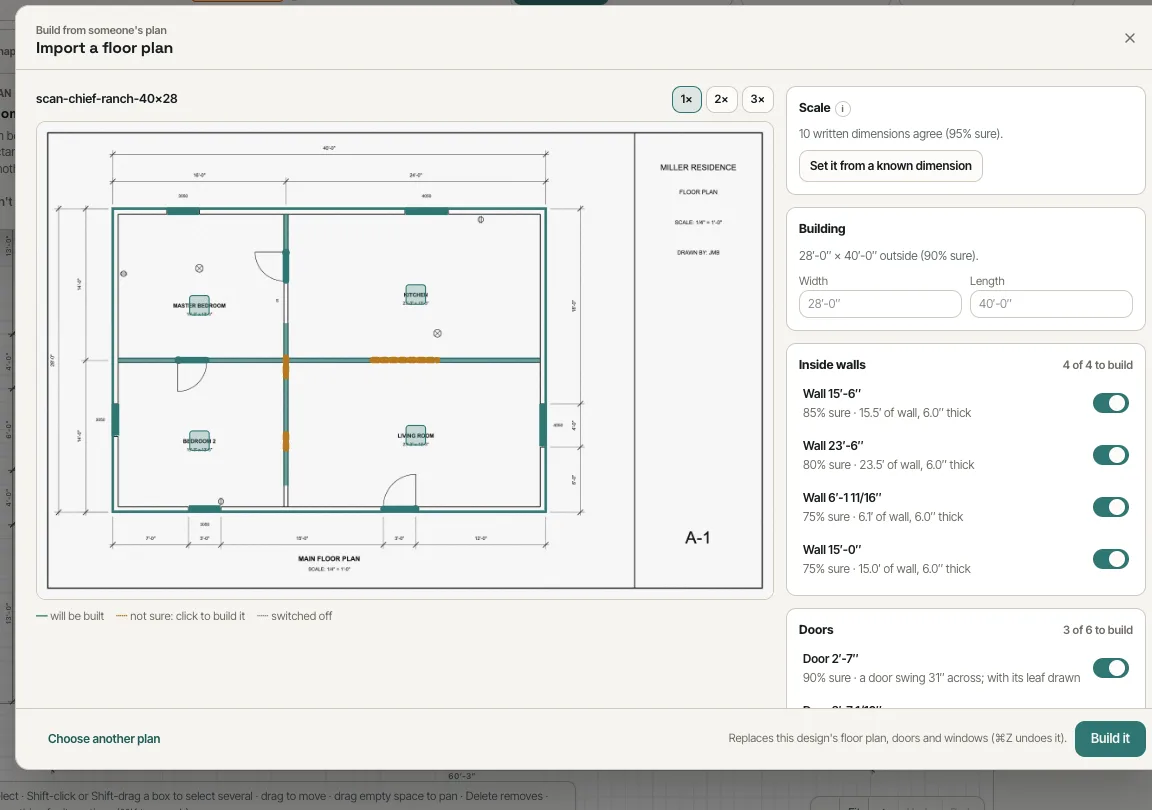Screen dimensions: 1152x810
Task: Set preview zoom to 2×
Action: coord(721,99)
